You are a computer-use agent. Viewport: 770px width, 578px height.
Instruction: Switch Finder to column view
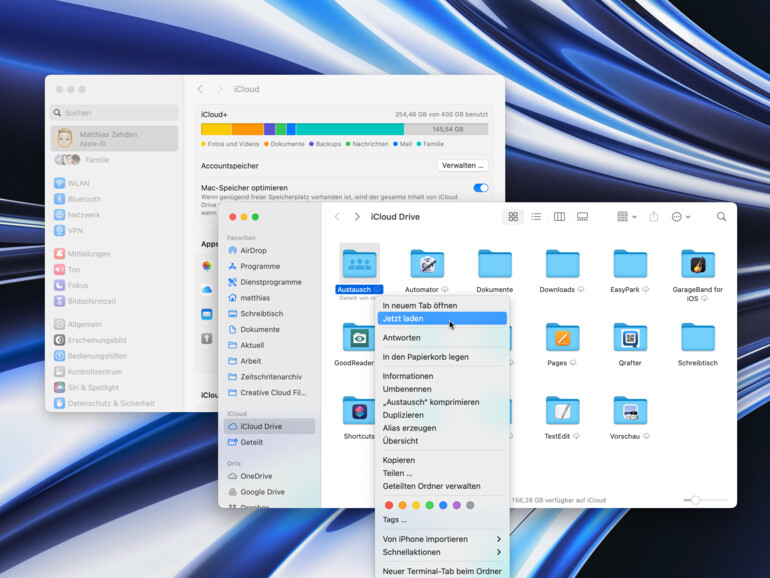[x=559, y=217]
